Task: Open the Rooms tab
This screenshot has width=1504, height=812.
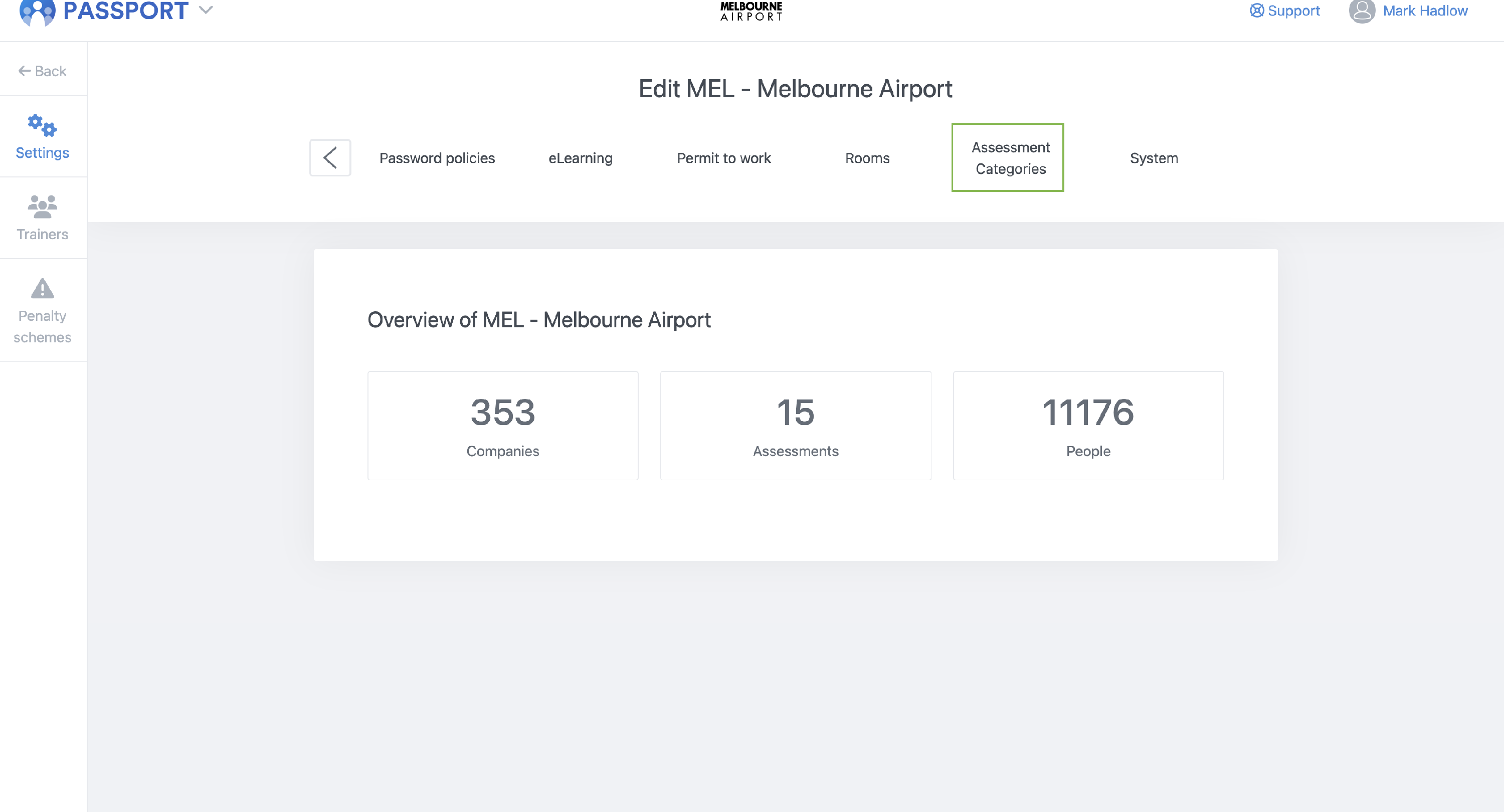Action: click(x=867, y=157)
